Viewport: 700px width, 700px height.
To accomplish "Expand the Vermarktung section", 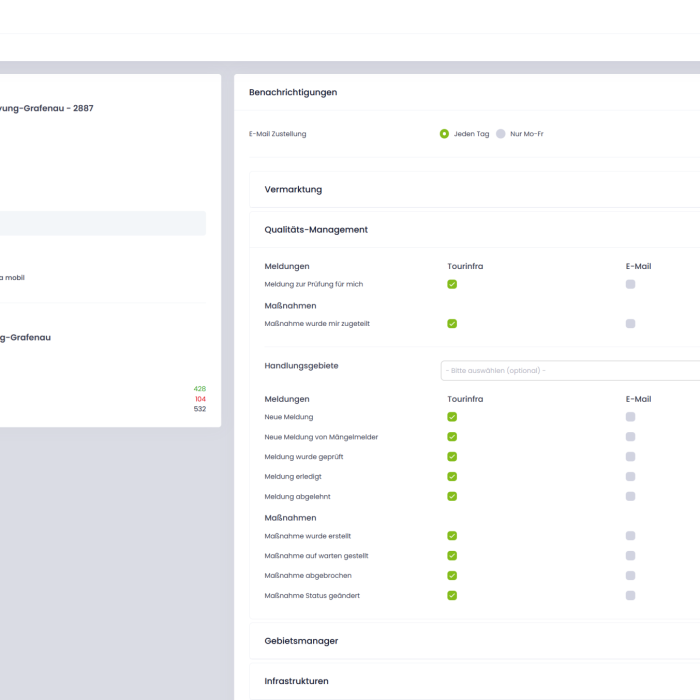I will tap(294, 189).
